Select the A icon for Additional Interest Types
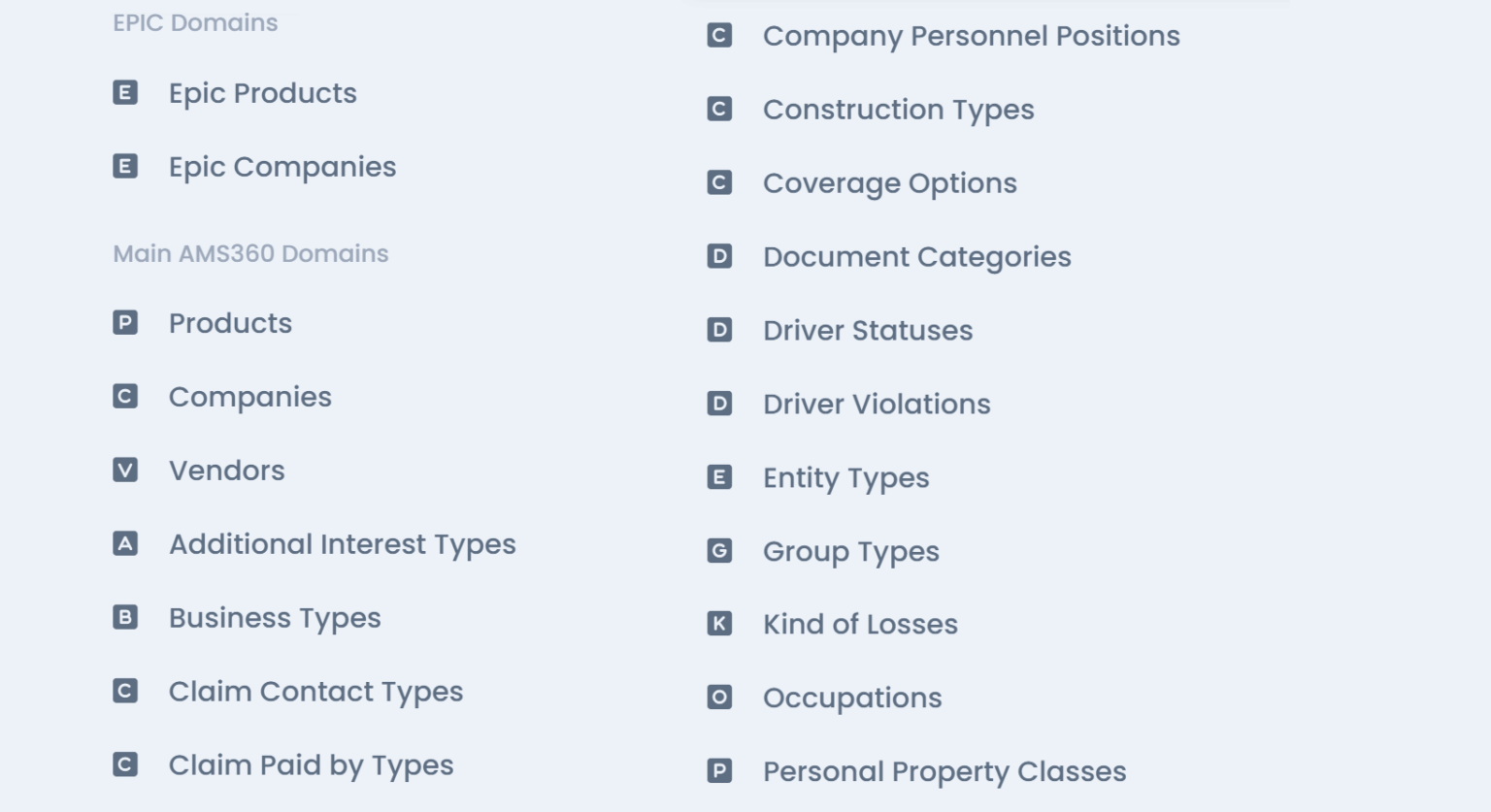The width and height of the screenshot is (1491, 812). tap(124, 544)
